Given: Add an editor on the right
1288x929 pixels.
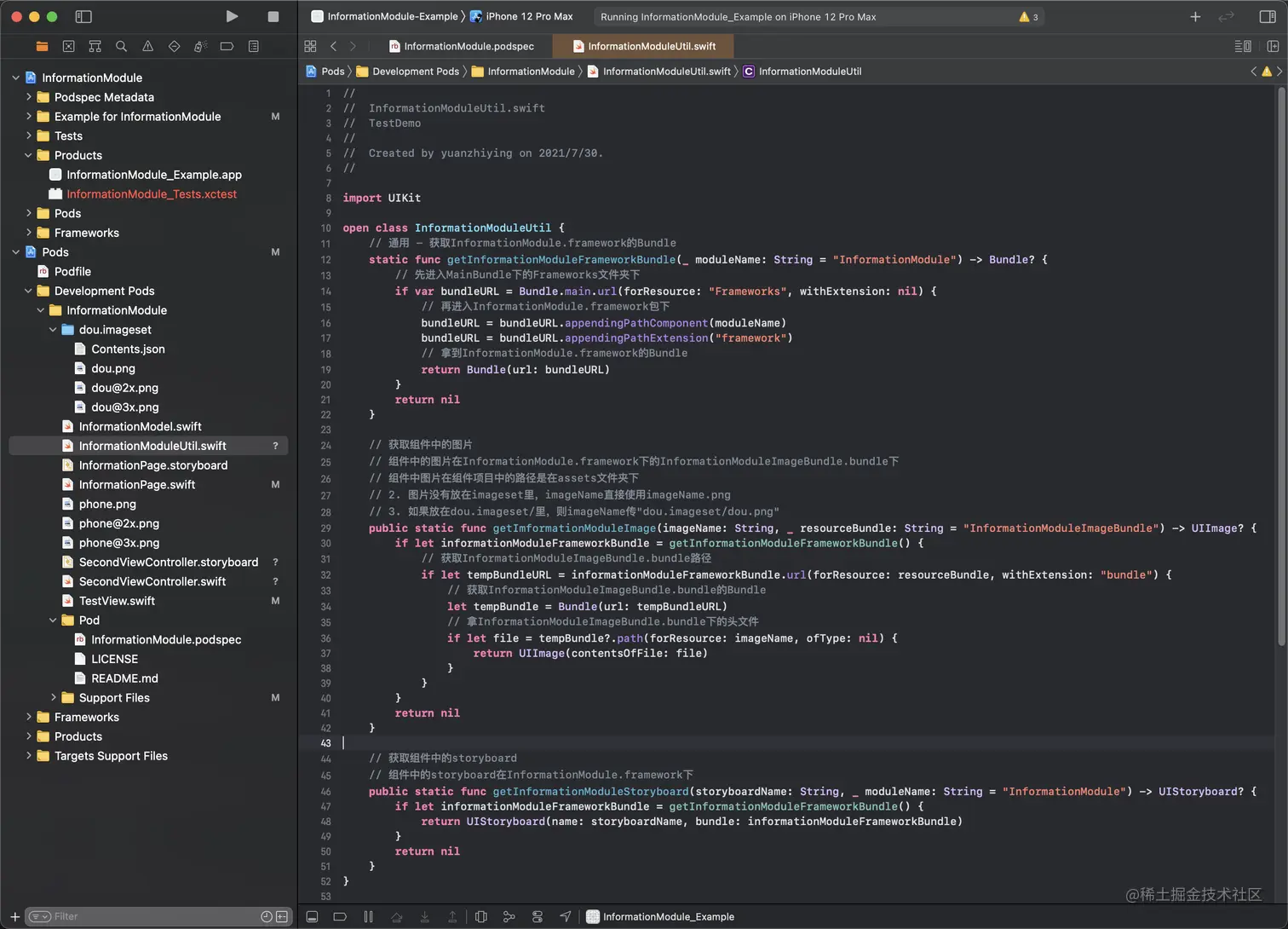Looking at the screenshot, I should click(x=1273, y=46).
